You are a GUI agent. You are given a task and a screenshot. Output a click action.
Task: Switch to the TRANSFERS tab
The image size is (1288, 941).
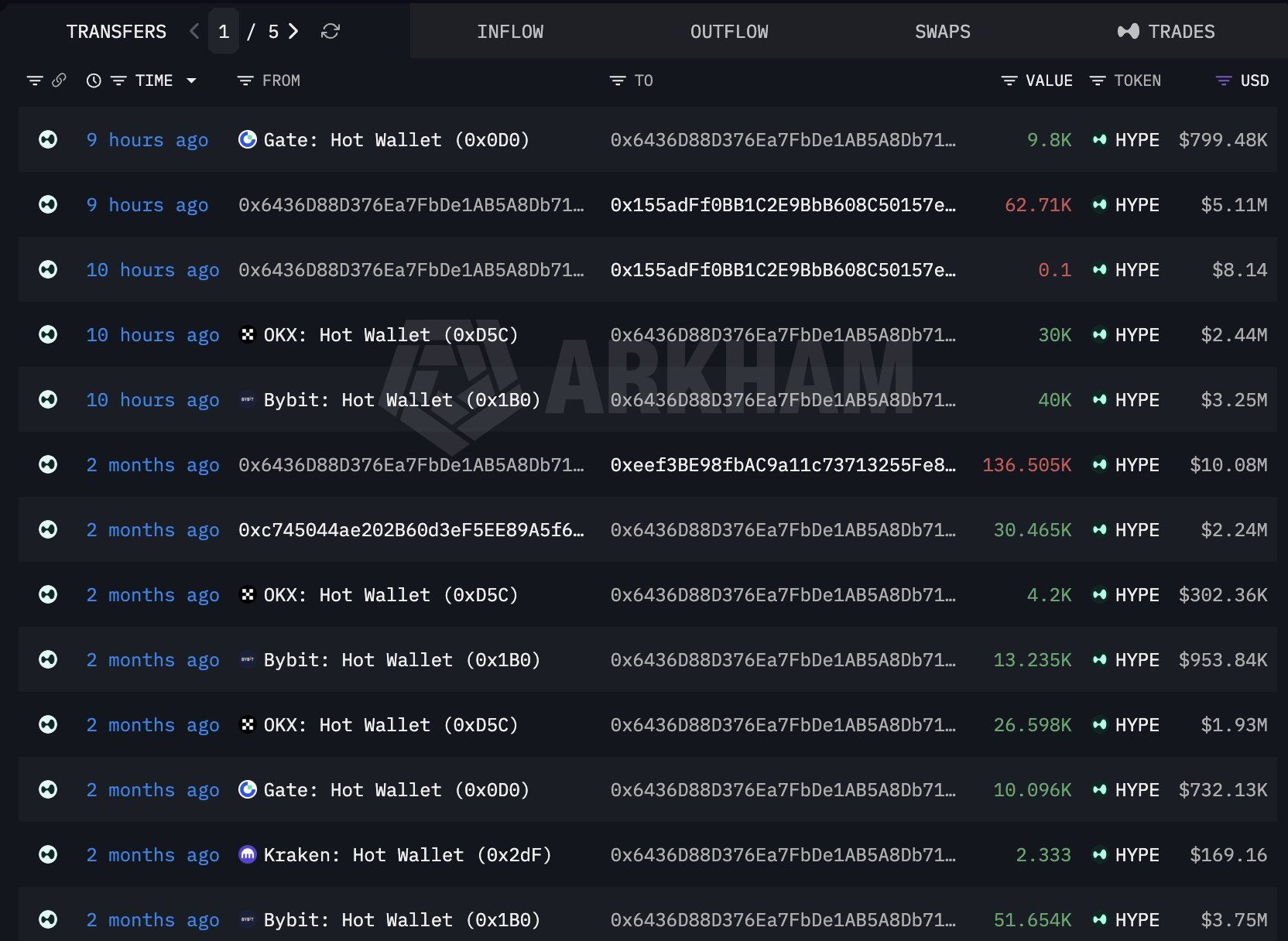pyautogui.click(x=116, y=32)
